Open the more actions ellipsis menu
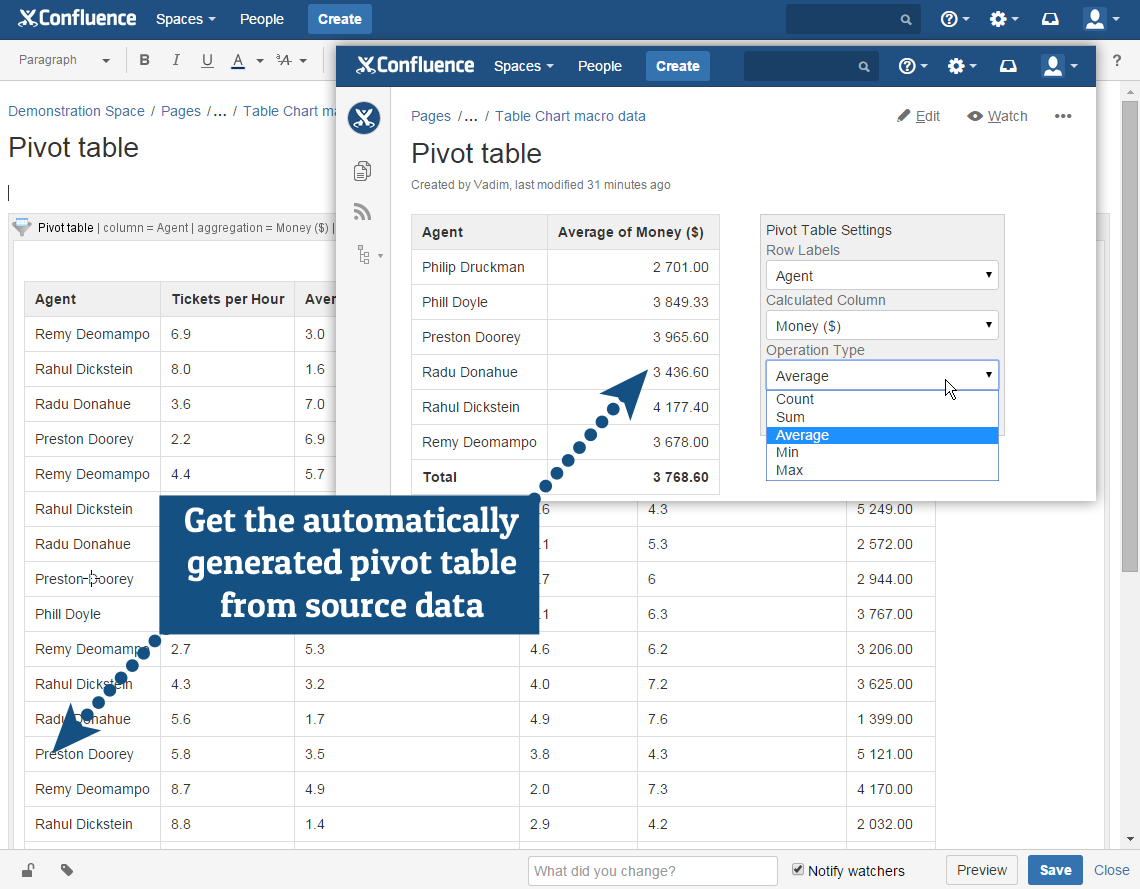This screenshot has width=1140, height=889. [x=1063, y=116]
